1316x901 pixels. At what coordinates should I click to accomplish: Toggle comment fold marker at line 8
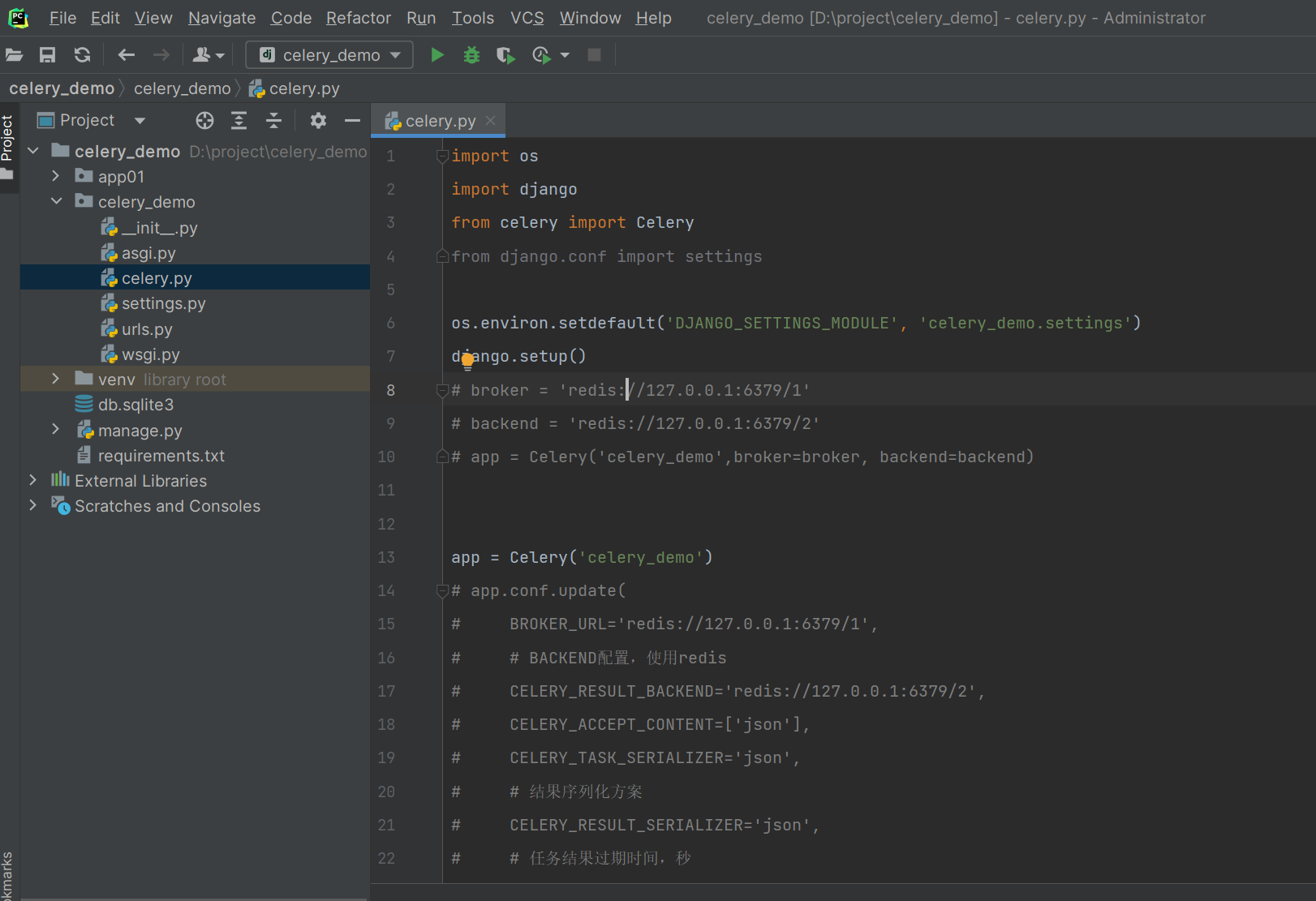coord(442,390)
